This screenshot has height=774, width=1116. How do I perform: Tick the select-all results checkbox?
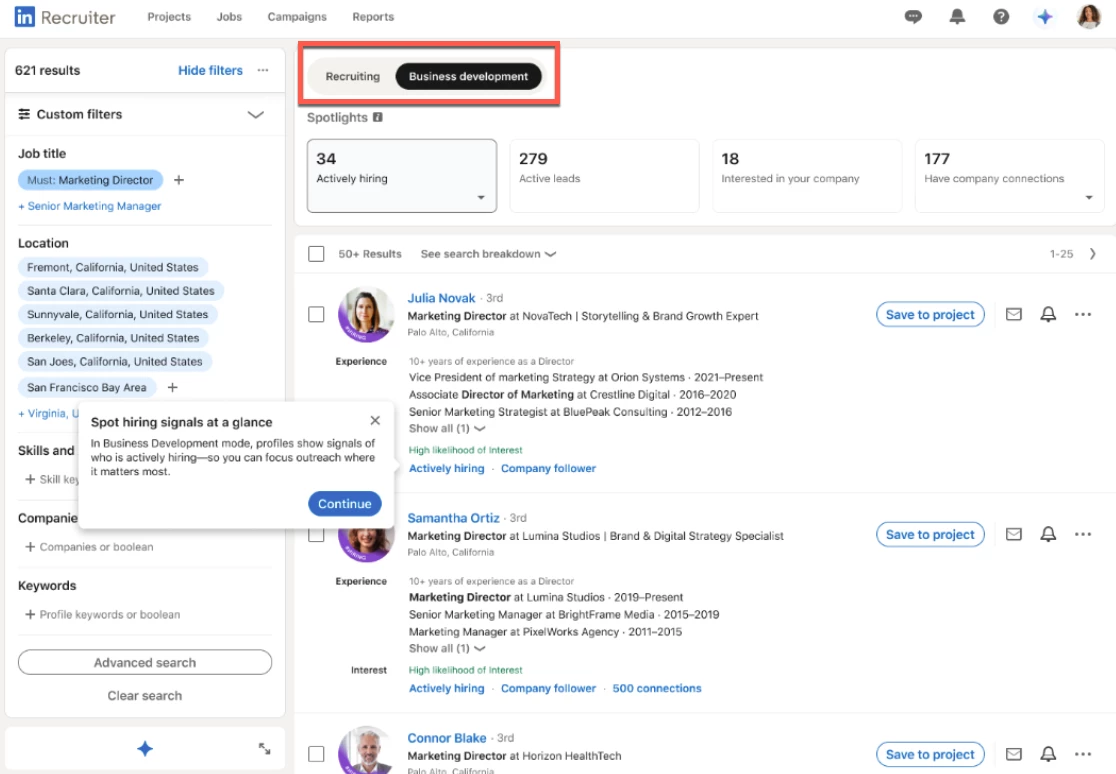pos(316,254)
